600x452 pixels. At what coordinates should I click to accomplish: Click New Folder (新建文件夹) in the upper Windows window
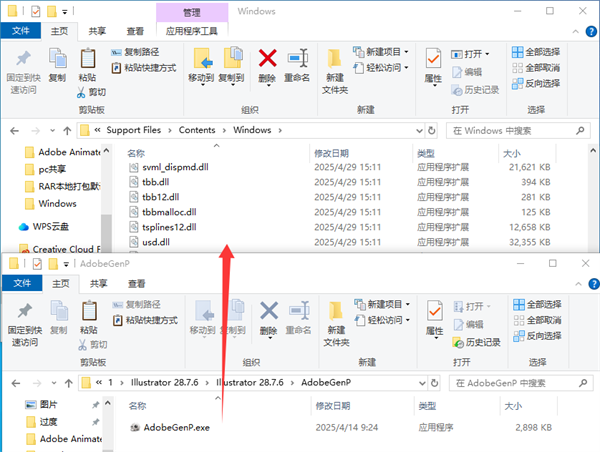point(334,68)
